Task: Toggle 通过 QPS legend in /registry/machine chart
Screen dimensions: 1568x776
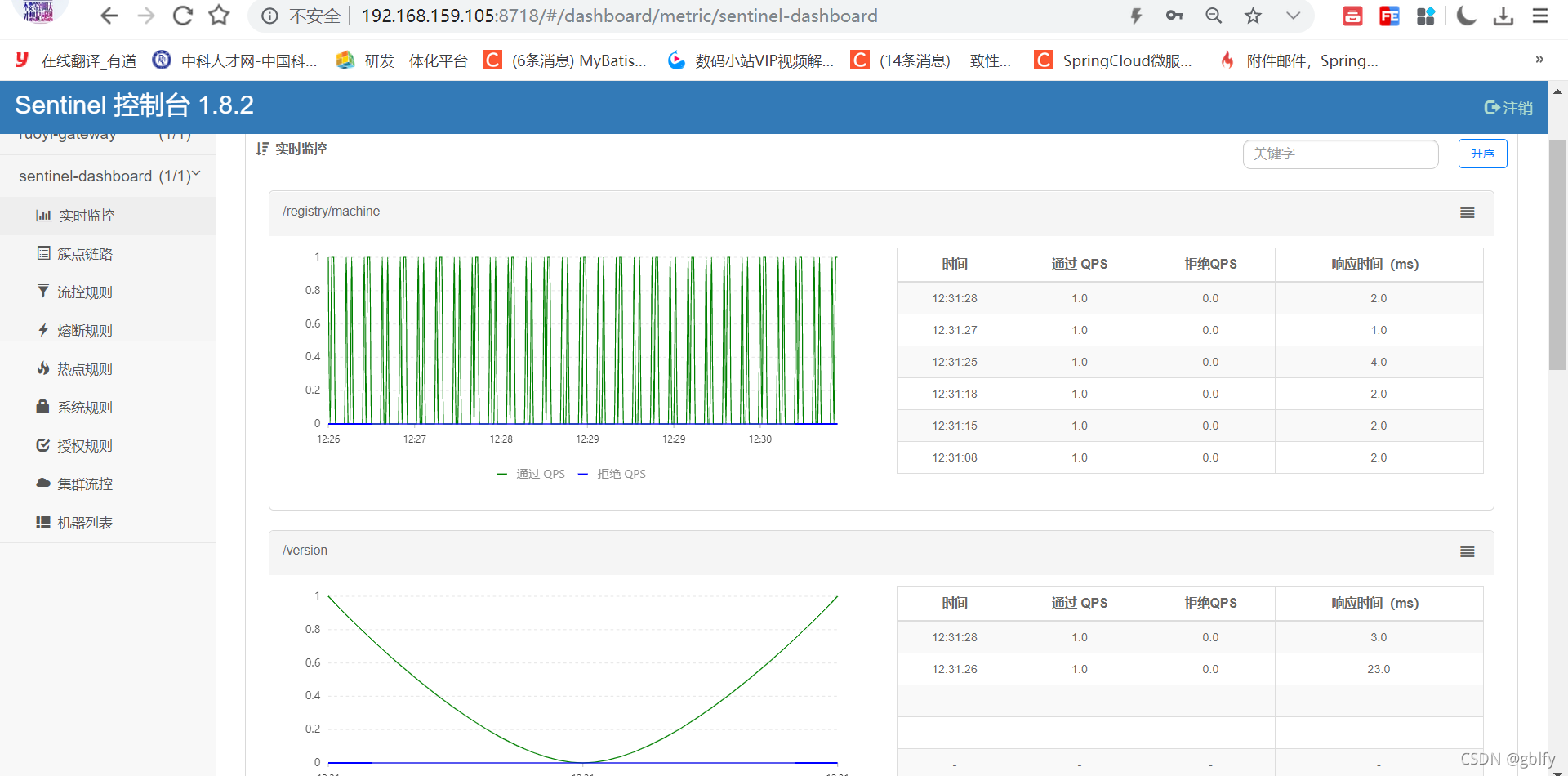Action: (x=531, y=474)
